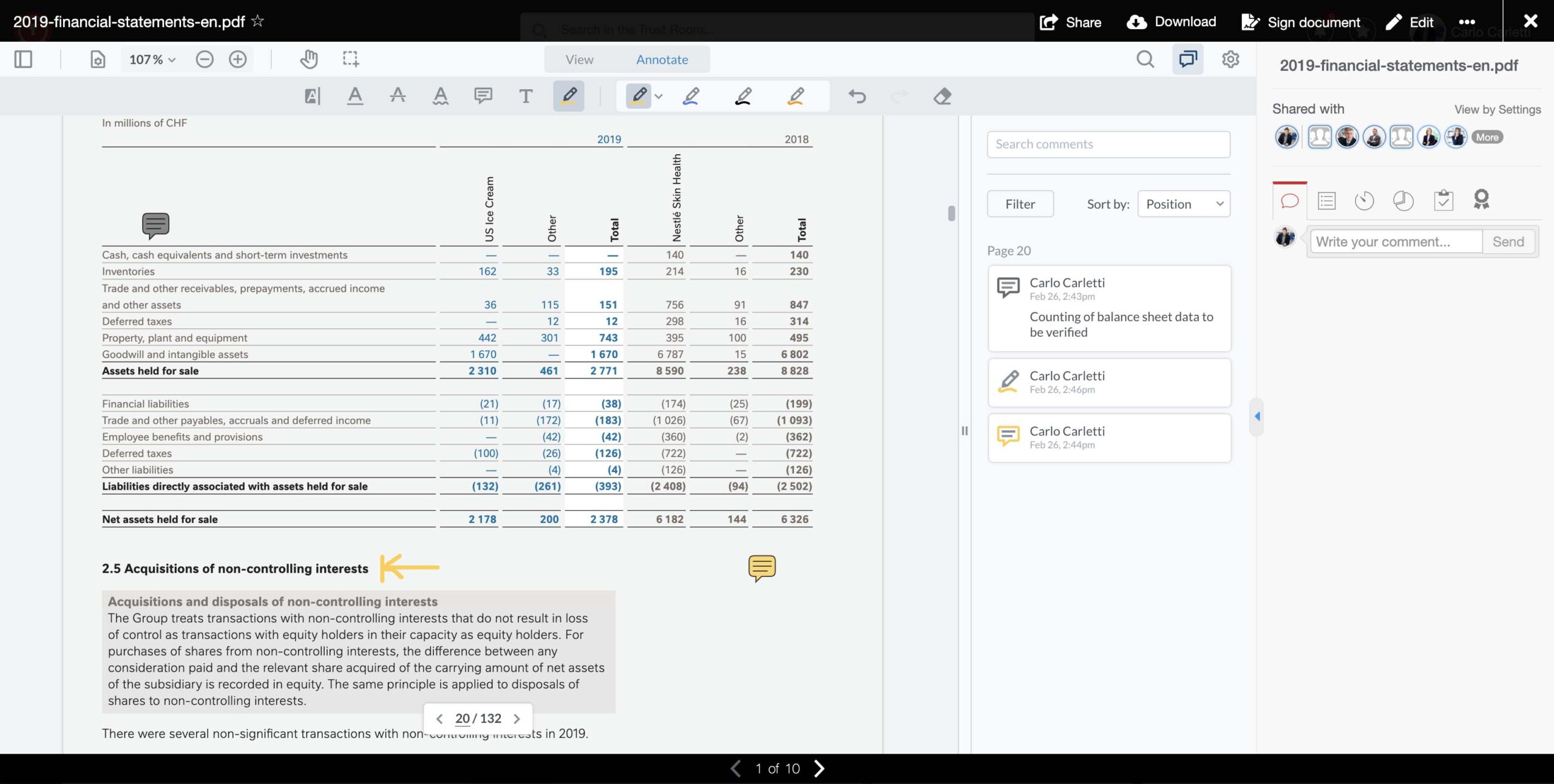The height and width of the screenshot is (784, 1554).
Task: Click Undo in the annotation toolbar
Action: pos(858,96)
